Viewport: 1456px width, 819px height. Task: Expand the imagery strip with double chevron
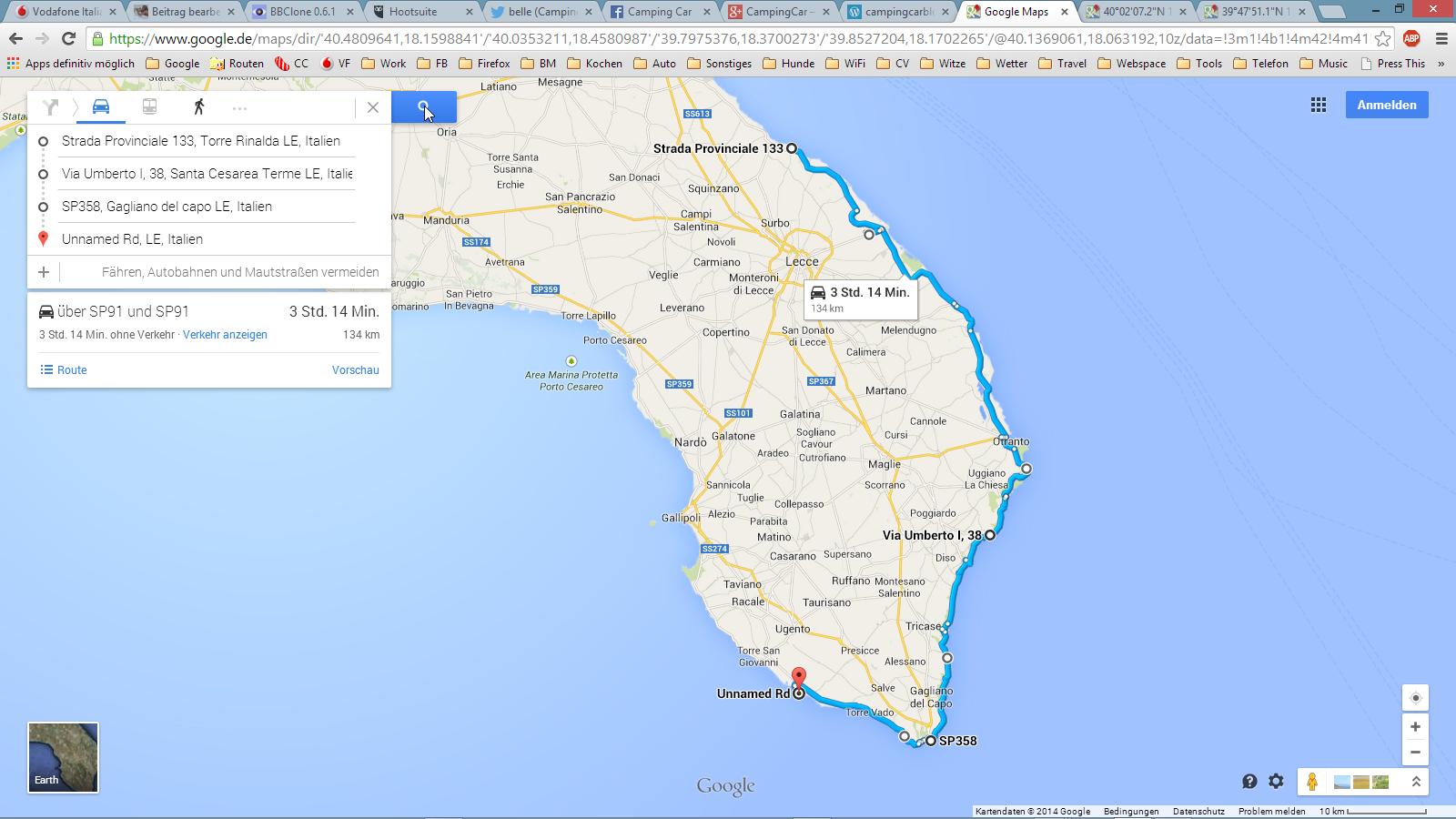click(x=1416, y=782)
